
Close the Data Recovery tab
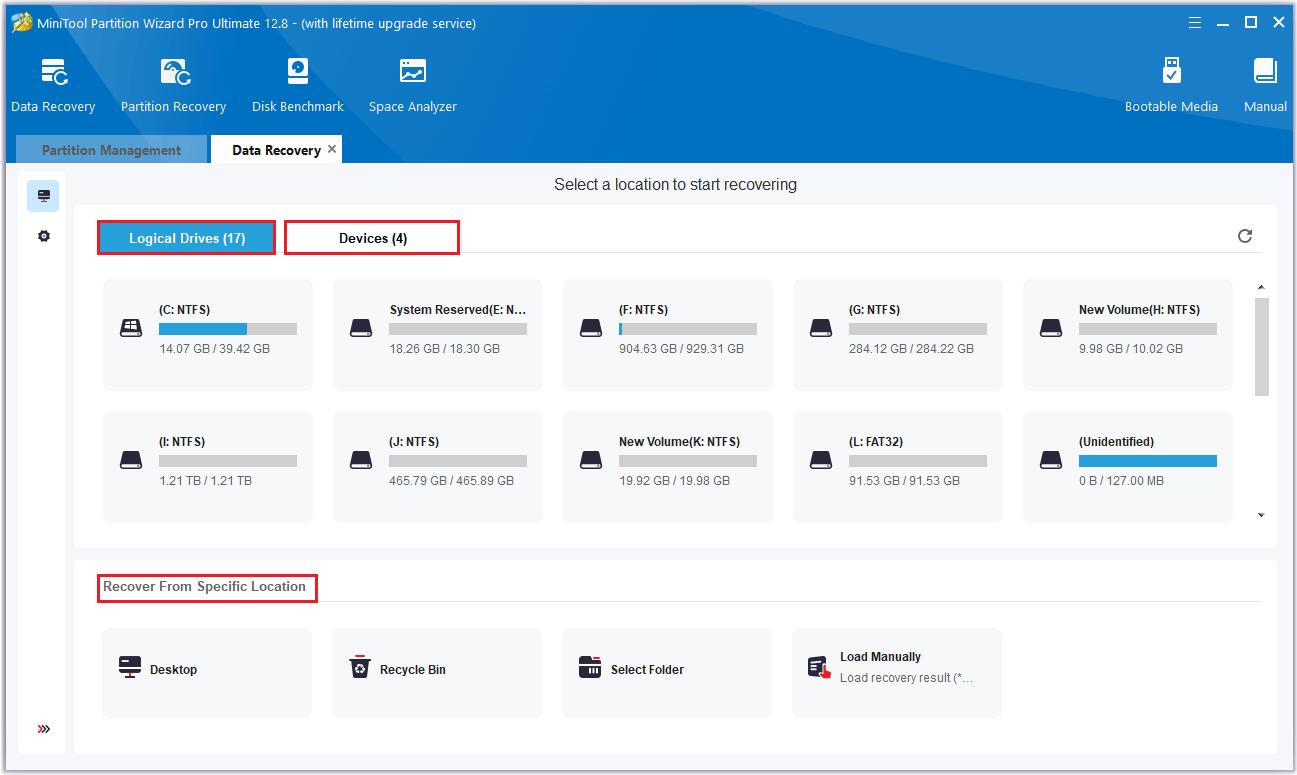tap(332, 149)
